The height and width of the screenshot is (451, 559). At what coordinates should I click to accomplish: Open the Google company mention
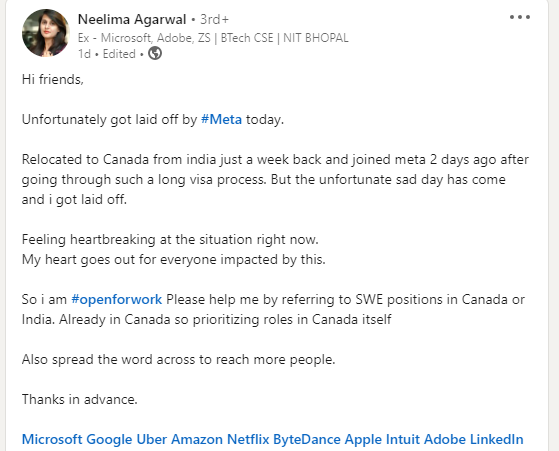pos(109,439)
